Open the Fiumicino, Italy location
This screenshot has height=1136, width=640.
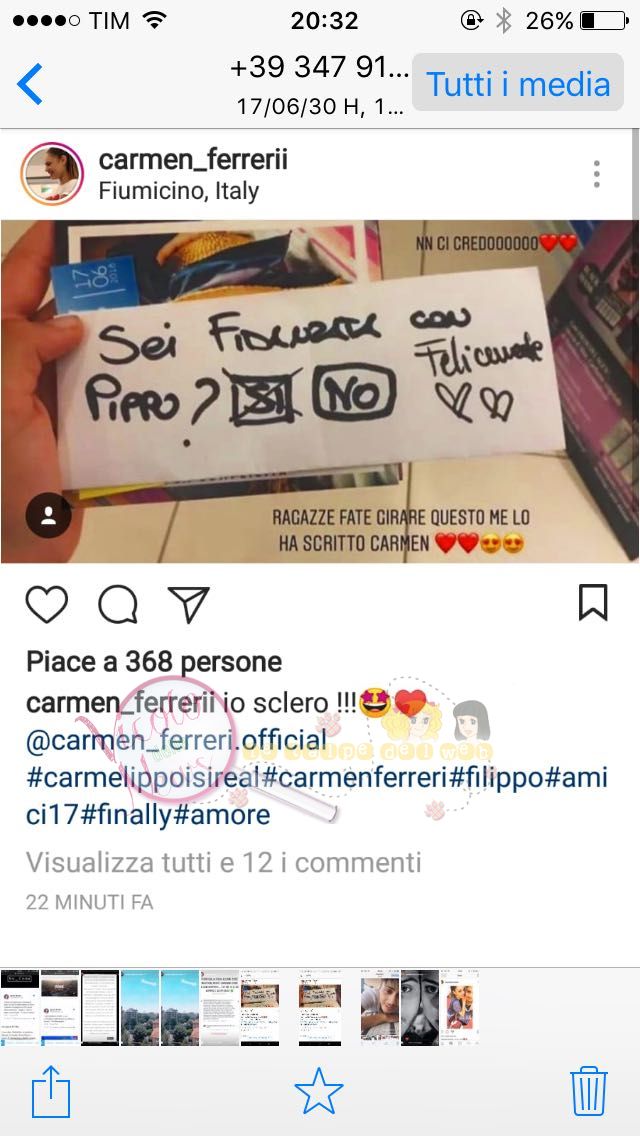178,191
